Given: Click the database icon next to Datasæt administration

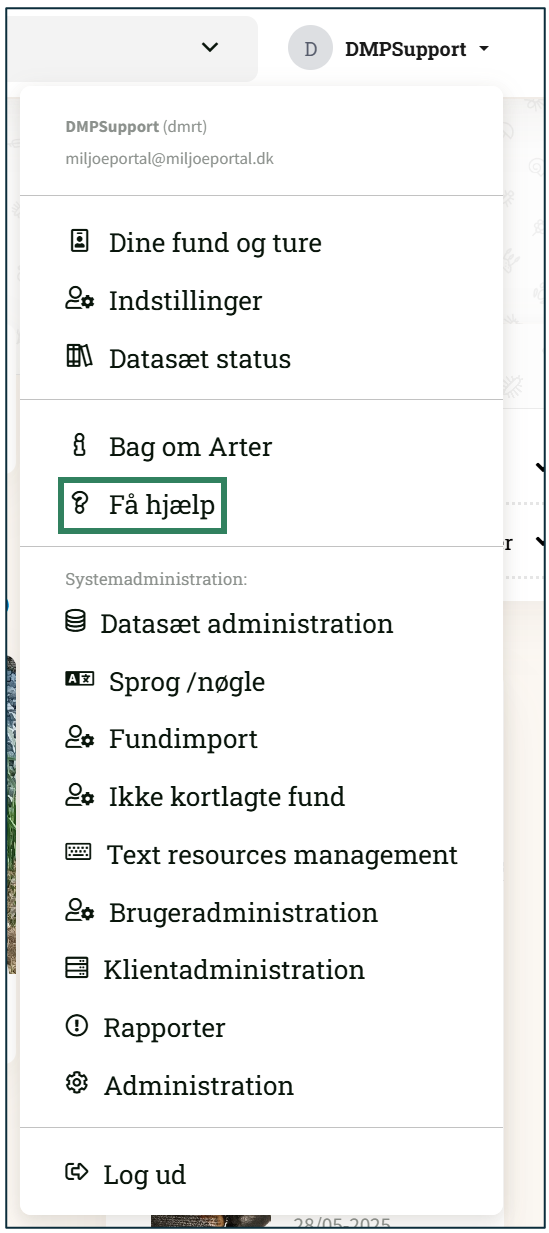Looking at the screenshot, I should [x=75, y=622].
